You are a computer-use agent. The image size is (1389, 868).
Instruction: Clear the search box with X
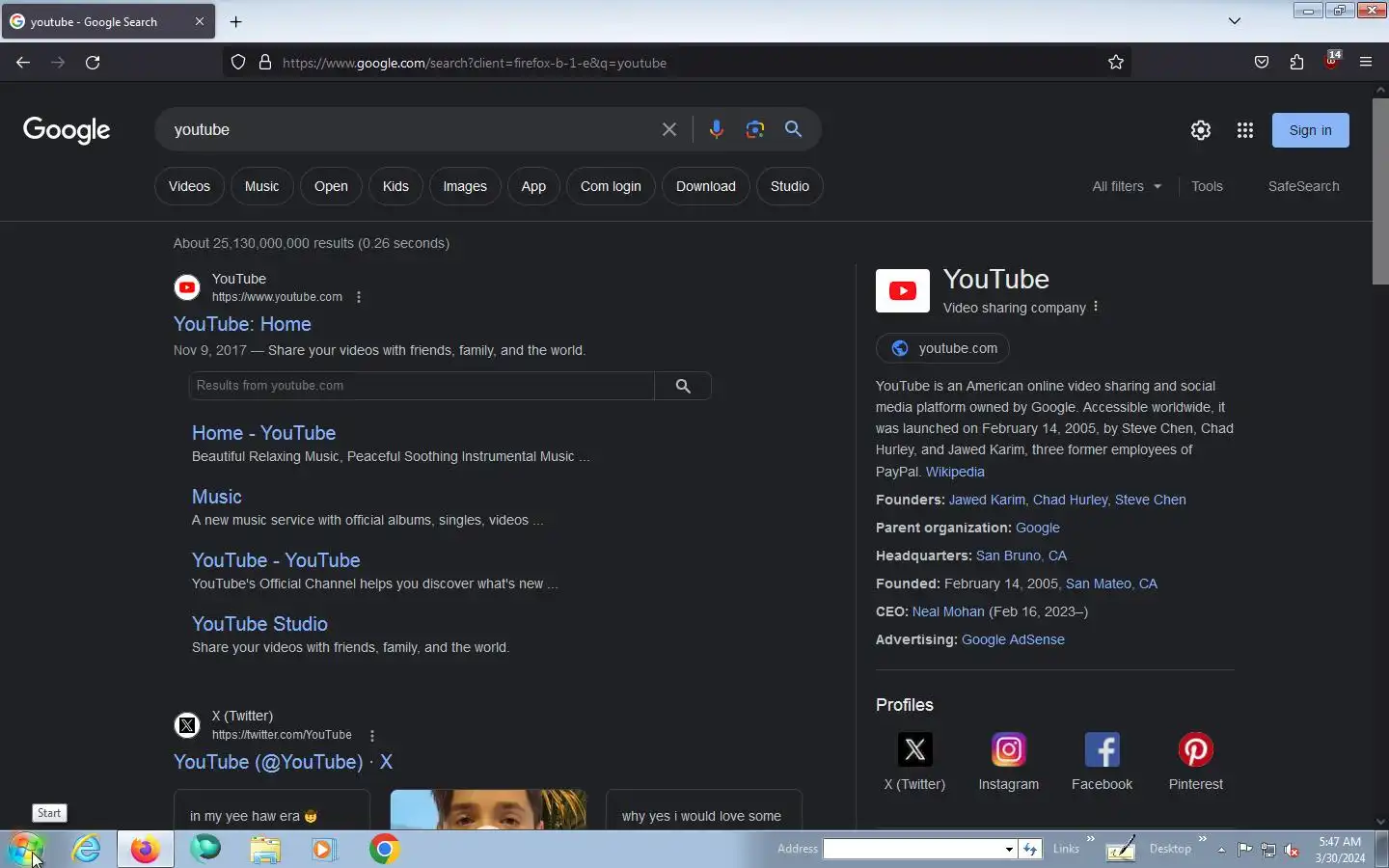tap(669, 129)
